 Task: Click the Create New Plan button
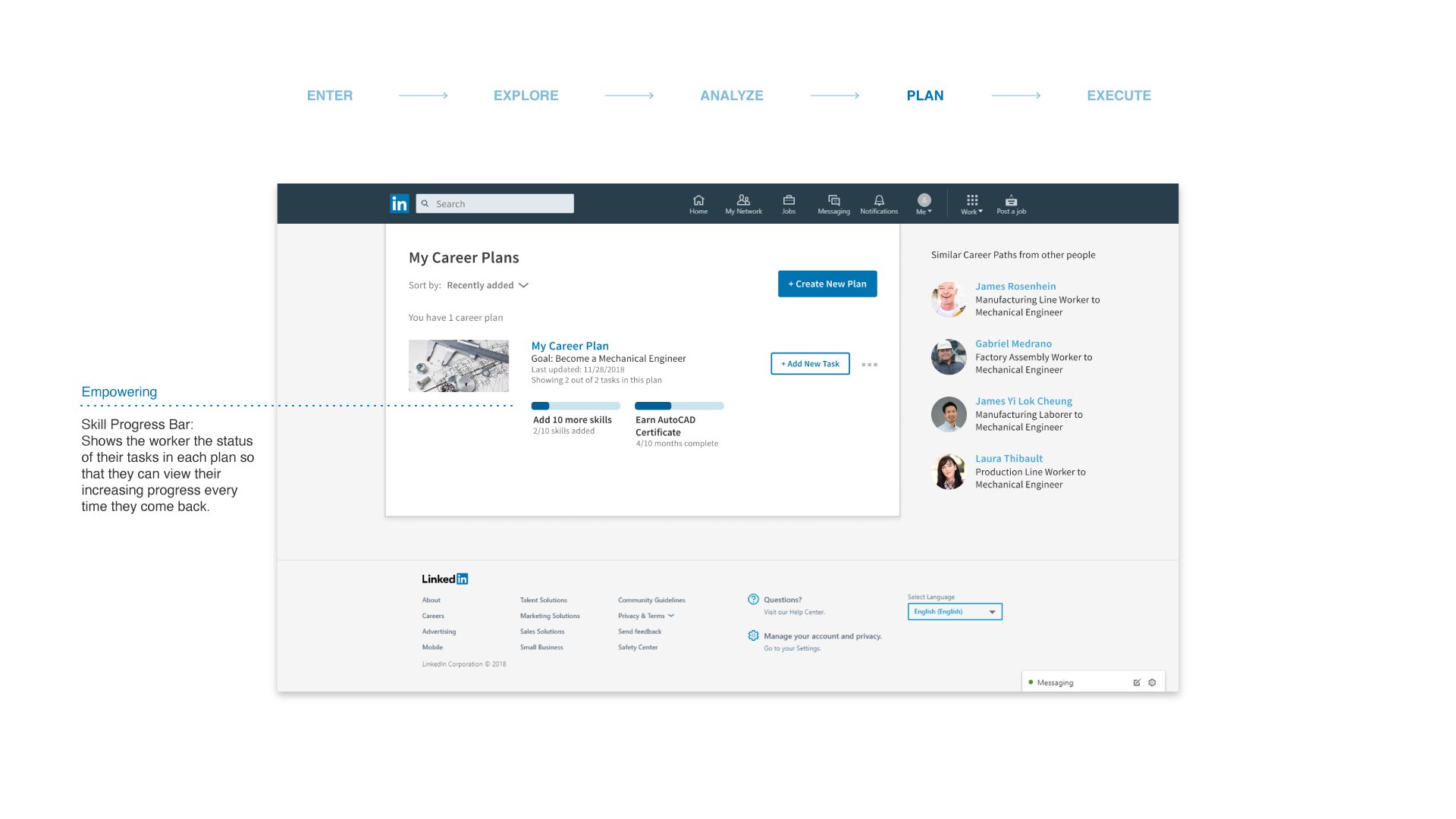tap(827, 284)
